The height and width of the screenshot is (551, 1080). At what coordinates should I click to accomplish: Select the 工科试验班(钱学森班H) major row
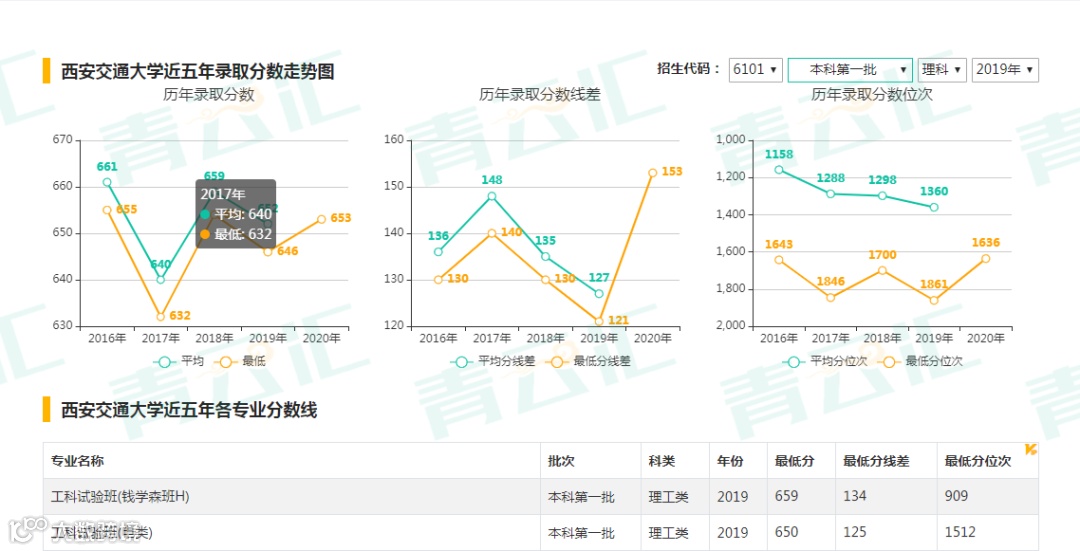541,497
